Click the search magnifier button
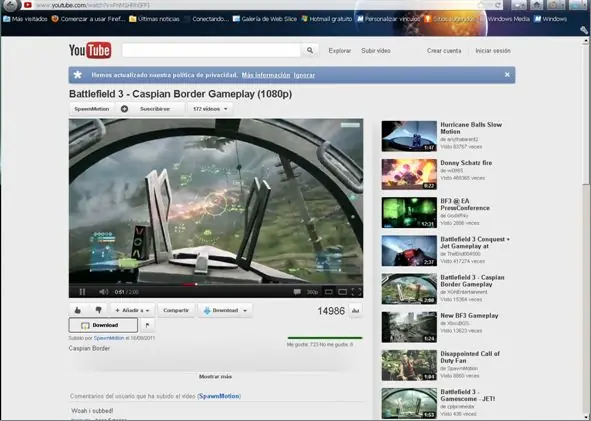Image resolution: width=591 pixels, height=421 pixels. click(310, 50)
